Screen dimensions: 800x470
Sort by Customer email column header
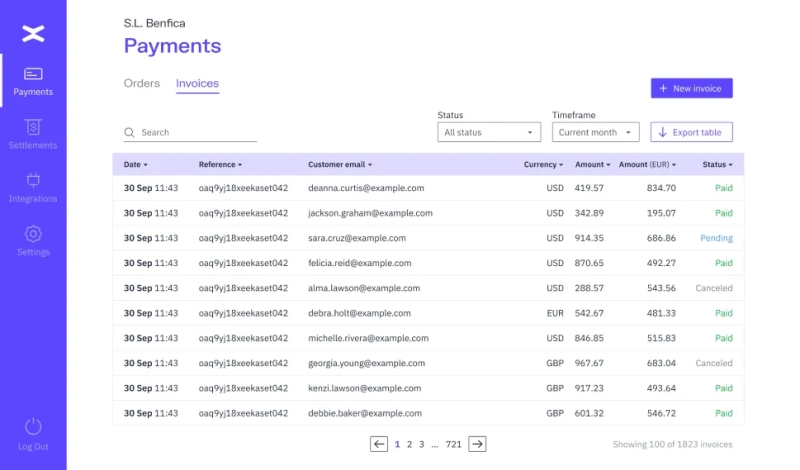[340, 164]
